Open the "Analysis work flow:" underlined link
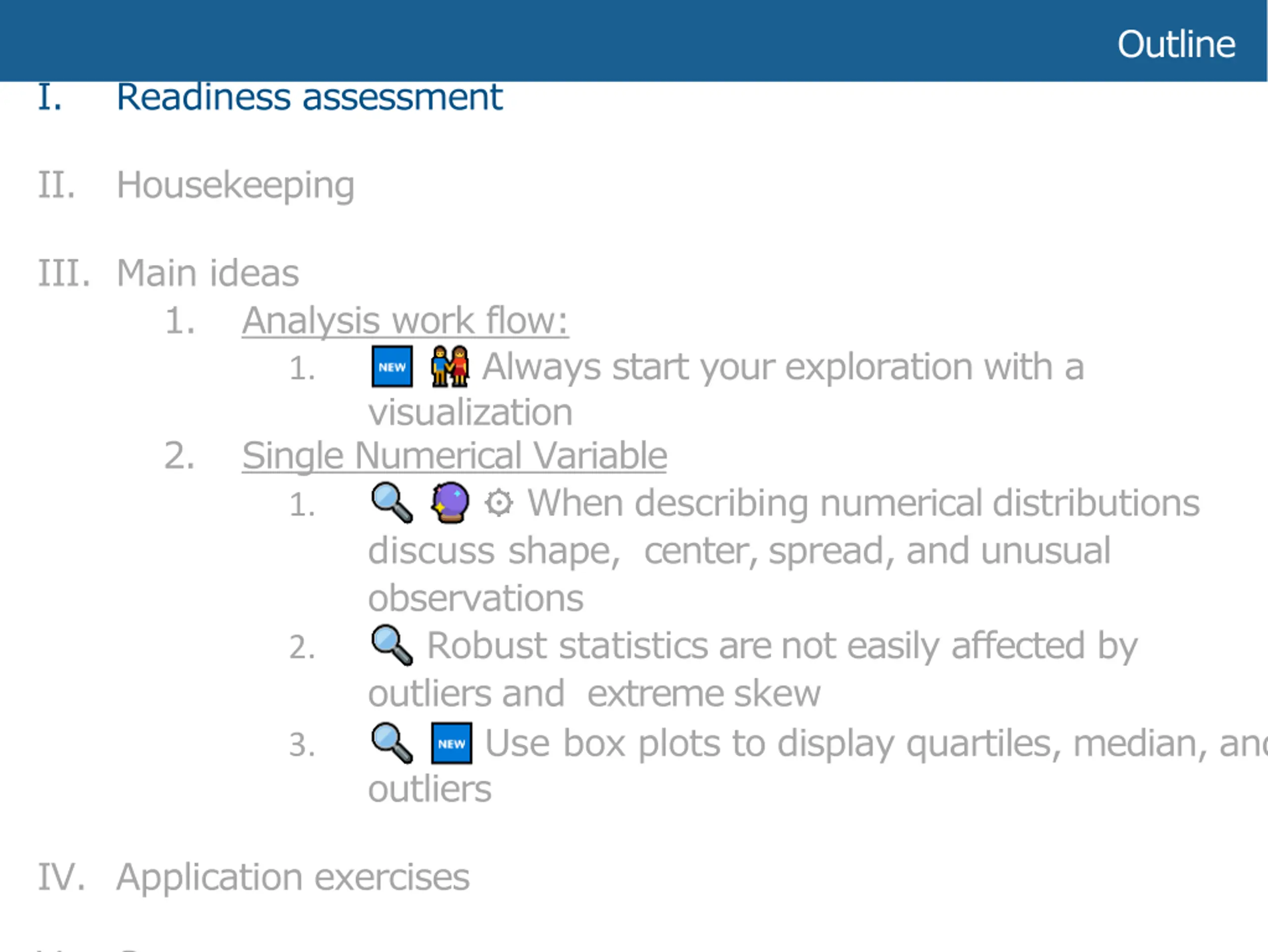Viewport: 1268px width, 952px height. [405, 321]
